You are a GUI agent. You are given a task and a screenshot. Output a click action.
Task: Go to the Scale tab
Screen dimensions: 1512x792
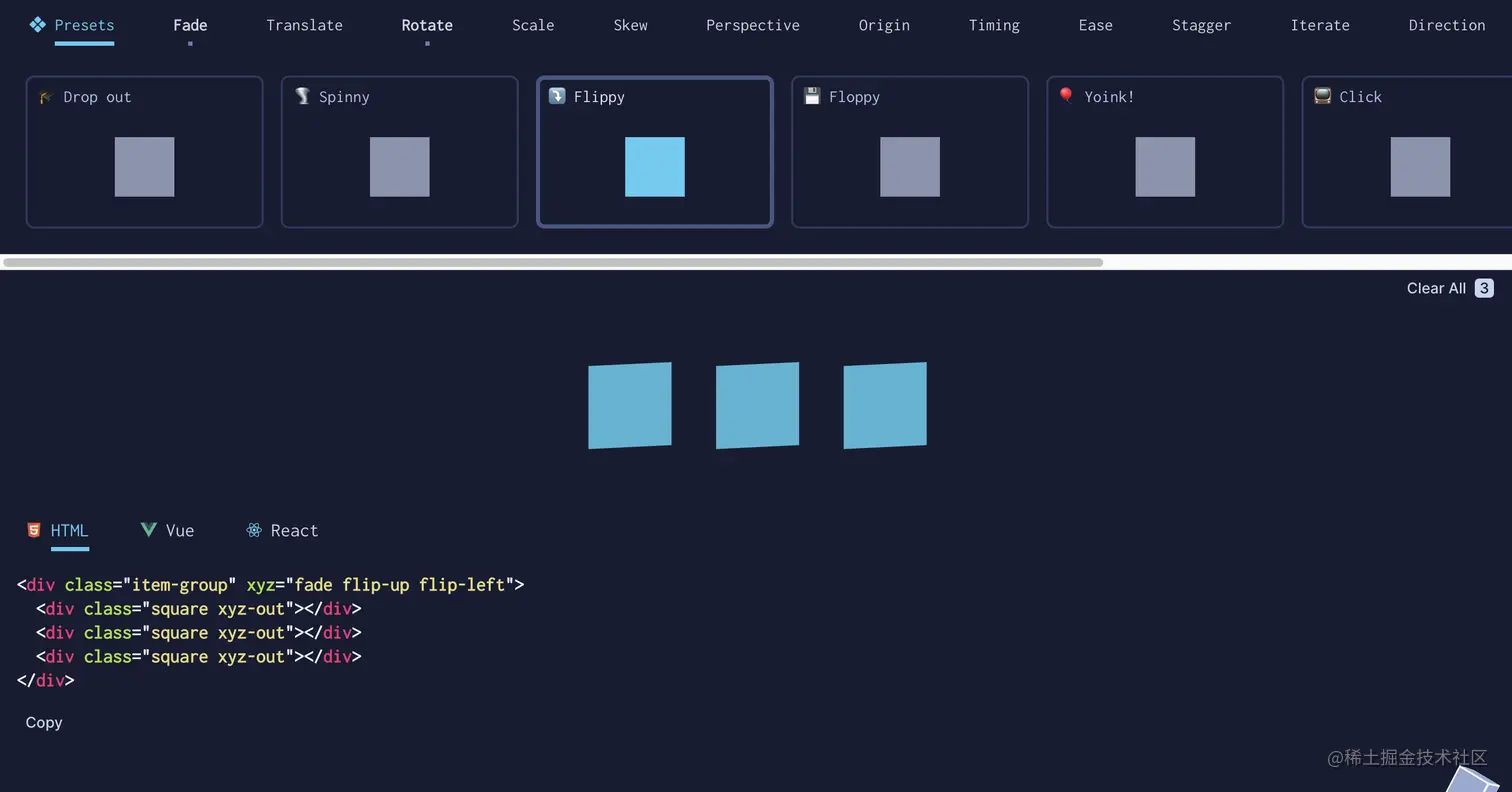pyautogui.click(x=533, y=25)
